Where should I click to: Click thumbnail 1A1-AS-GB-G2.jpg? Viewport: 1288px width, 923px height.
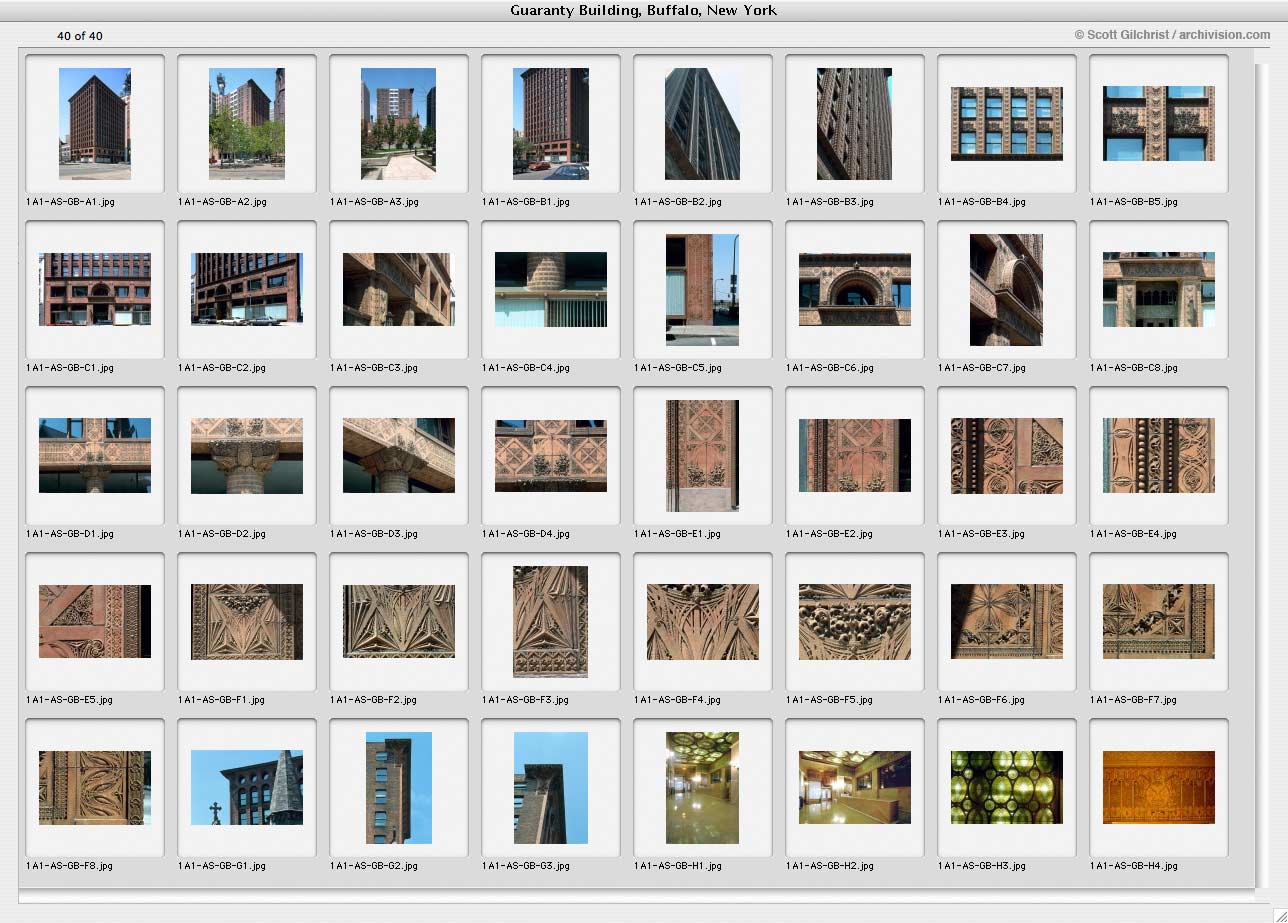pyautogui.click(x=399, y=788)
